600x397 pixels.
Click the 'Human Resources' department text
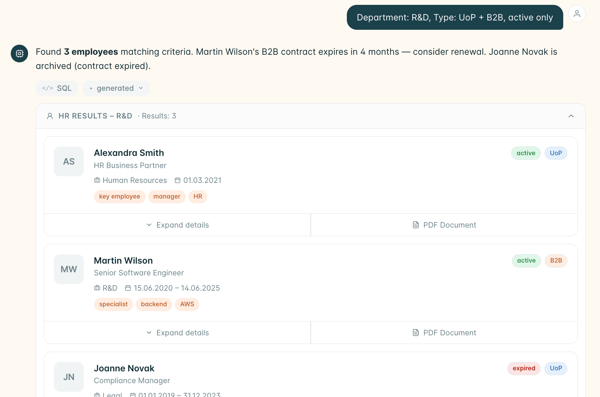(135, 180)
